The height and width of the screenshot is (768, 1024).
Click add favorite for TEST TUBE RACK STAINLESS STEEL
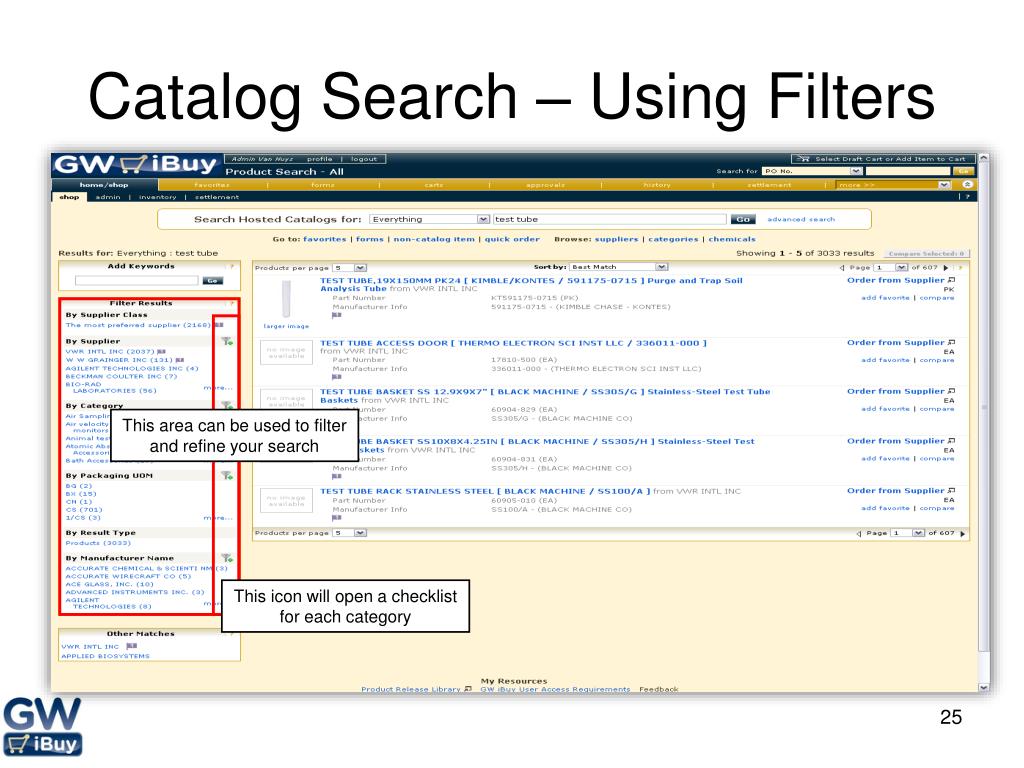885,508
